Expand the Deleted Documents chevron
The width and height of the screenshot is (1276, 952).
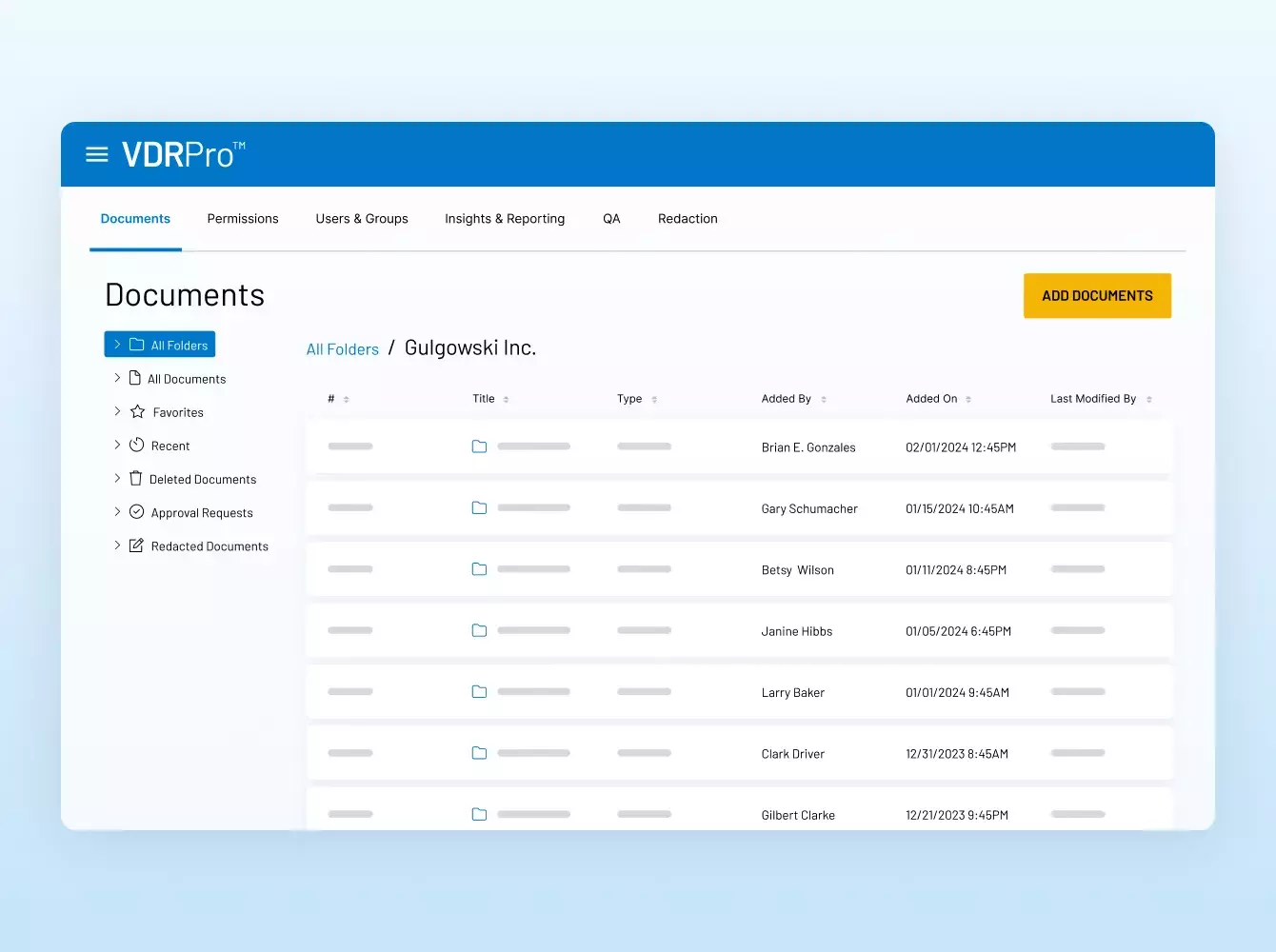click(117, 478)
